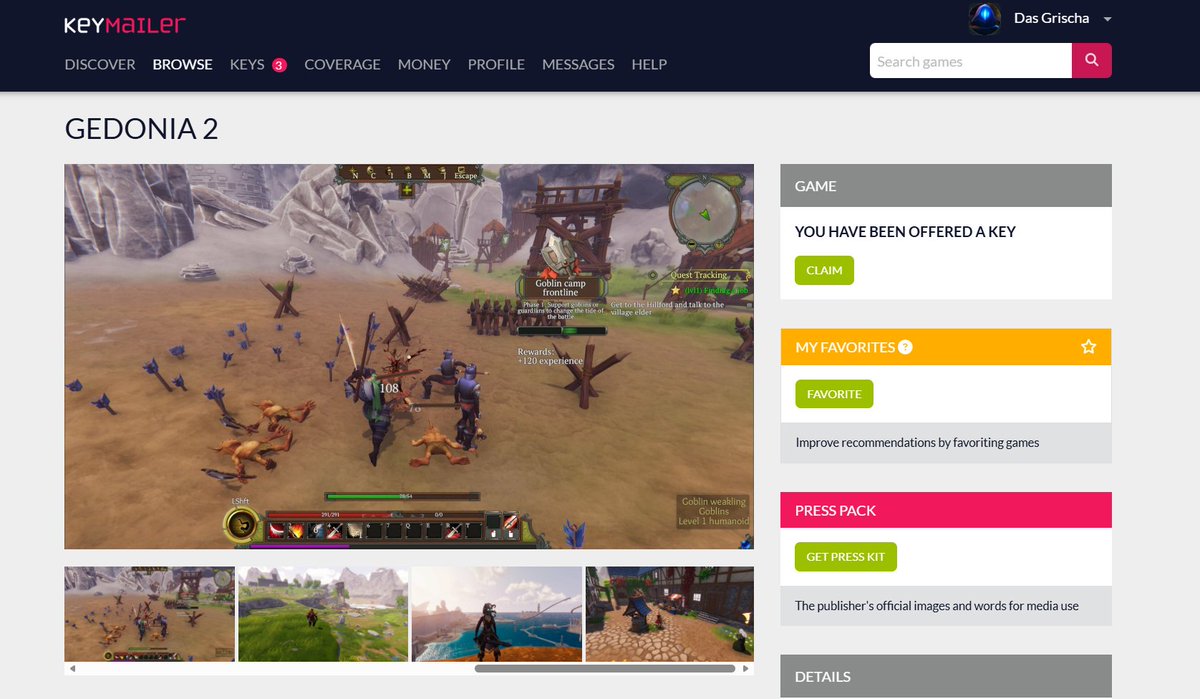This screenshot has width=1200, height=699.
Task: Click the publisher's official images description text
Action: tap(937, 605)
